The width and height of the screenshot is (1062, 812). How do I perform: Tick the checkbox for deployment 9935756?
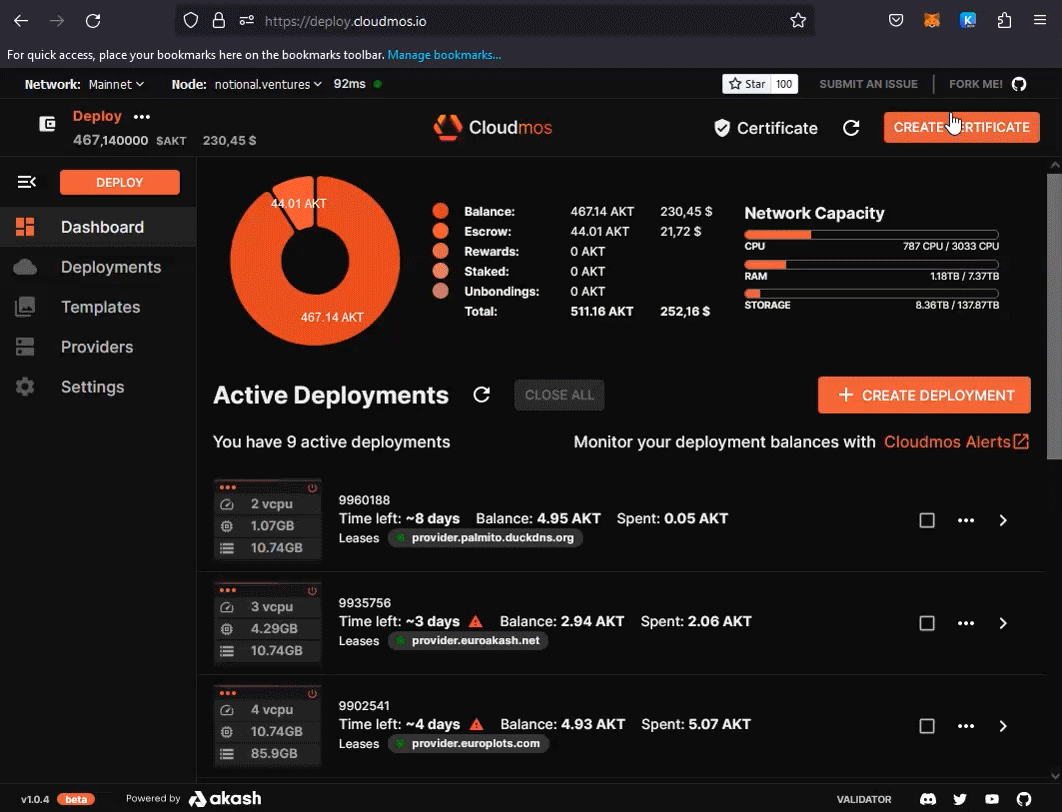927,623
